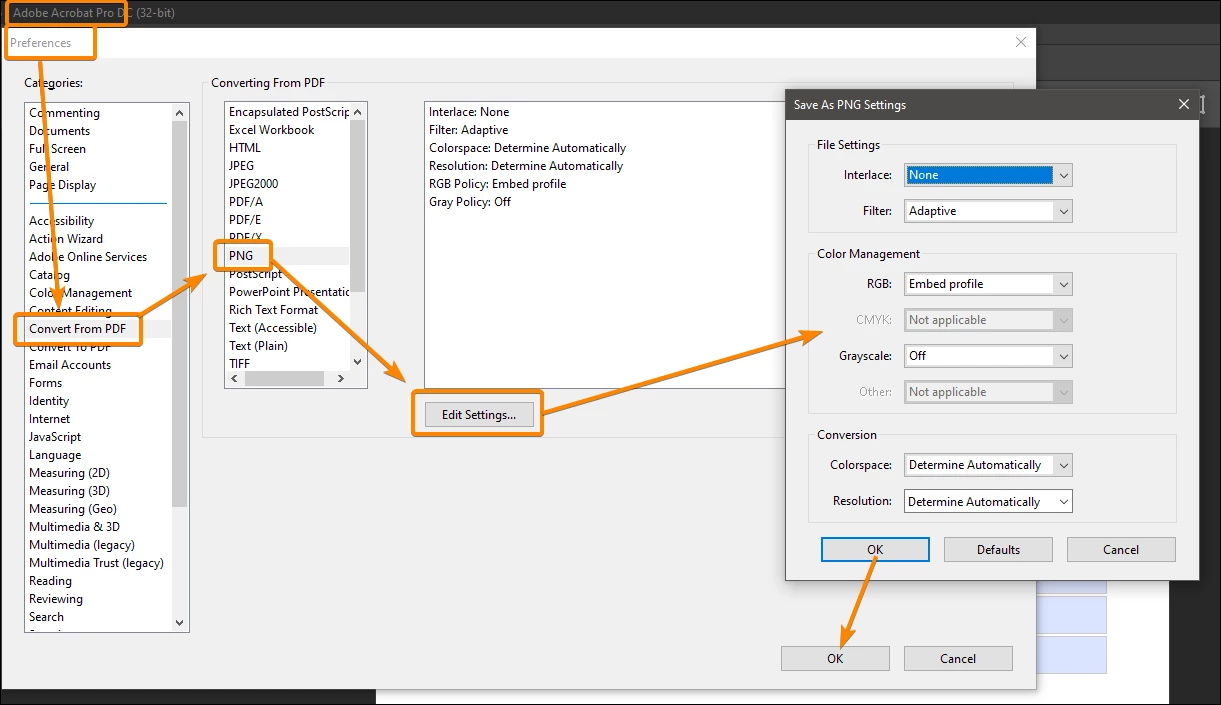
Task: Click format list scroll-down arrow
Action: 358,362
